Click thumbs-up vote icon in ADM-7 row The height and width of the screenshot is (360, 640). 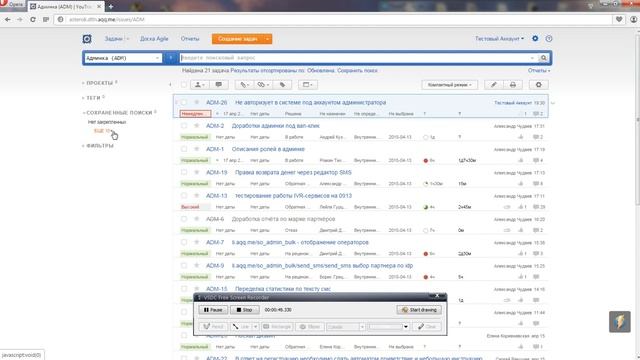coord(521,253)
